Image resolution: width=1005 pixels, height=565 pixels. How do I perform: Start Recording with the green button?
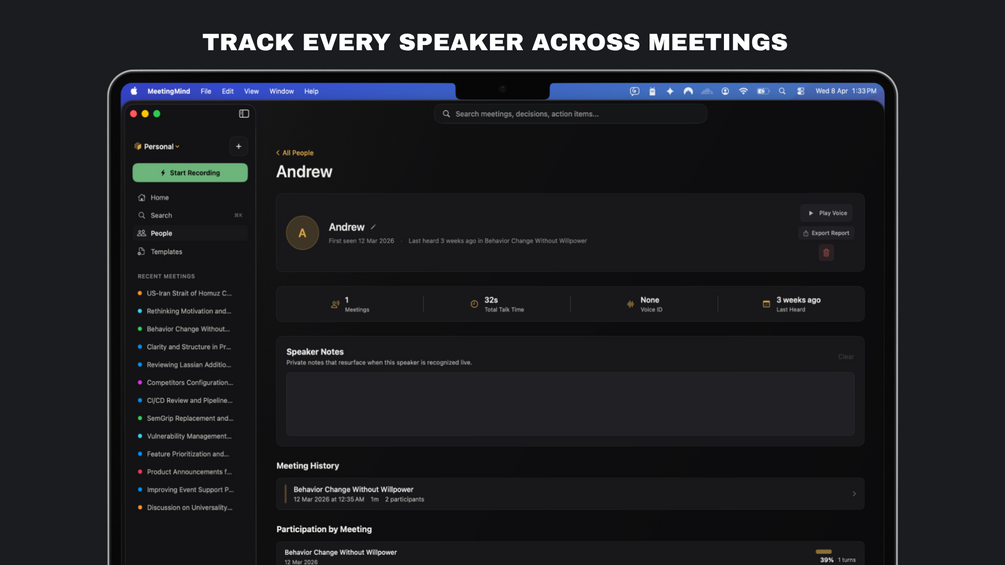(190, 173)
